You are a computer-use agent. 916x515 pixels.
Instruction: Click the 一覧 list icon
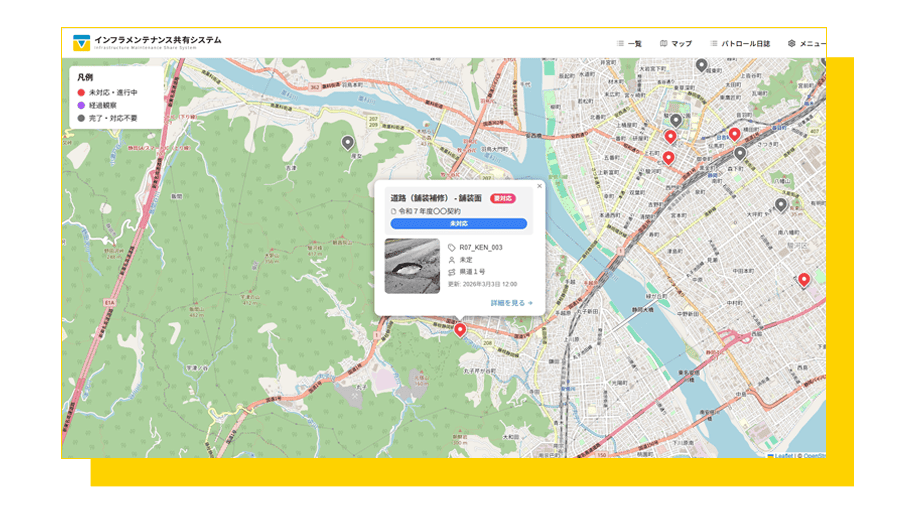pos(620,43)
